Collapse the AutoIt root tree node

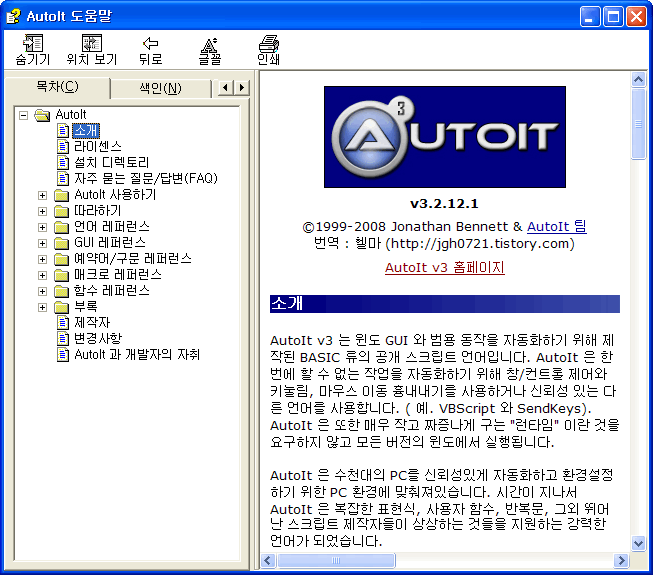(24, 115)
